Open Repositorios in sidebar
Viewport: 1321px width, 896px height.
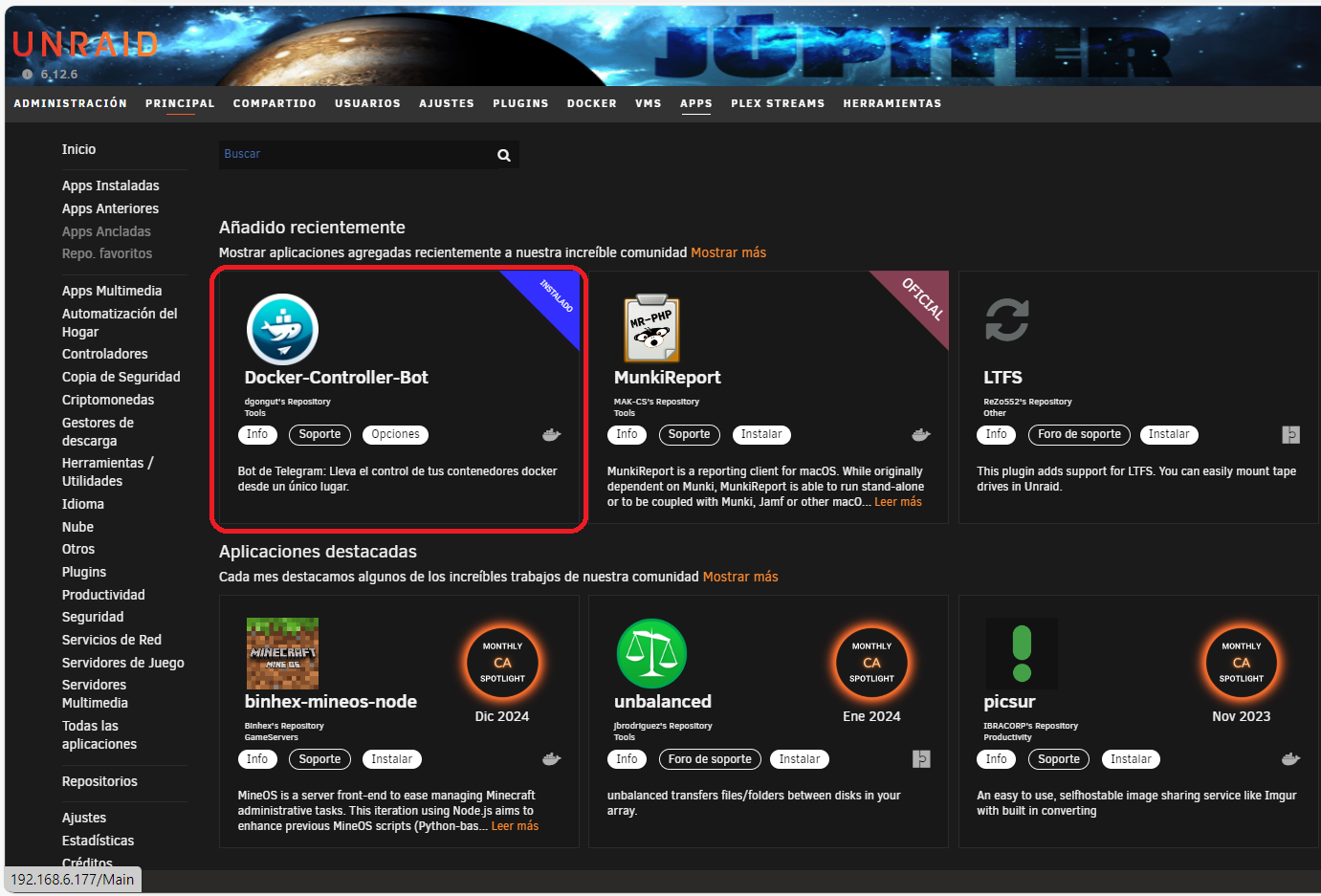coord(99,781)
